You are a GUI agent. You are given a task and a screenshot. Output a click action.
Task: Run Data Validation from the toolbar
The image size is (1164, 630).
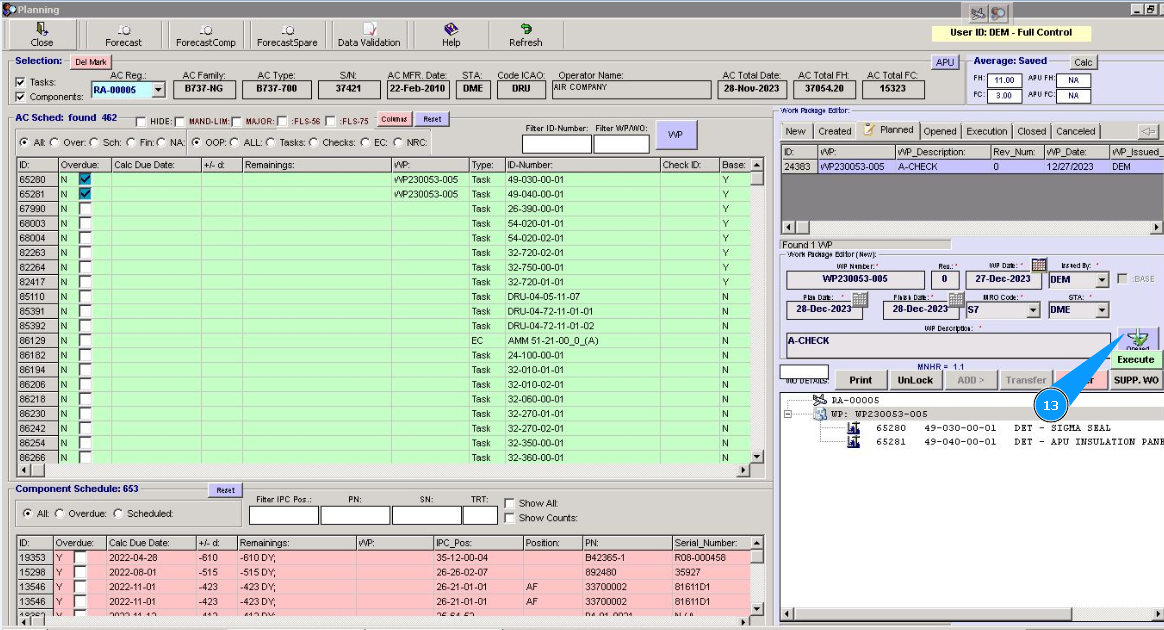click(x=369, y=36)
